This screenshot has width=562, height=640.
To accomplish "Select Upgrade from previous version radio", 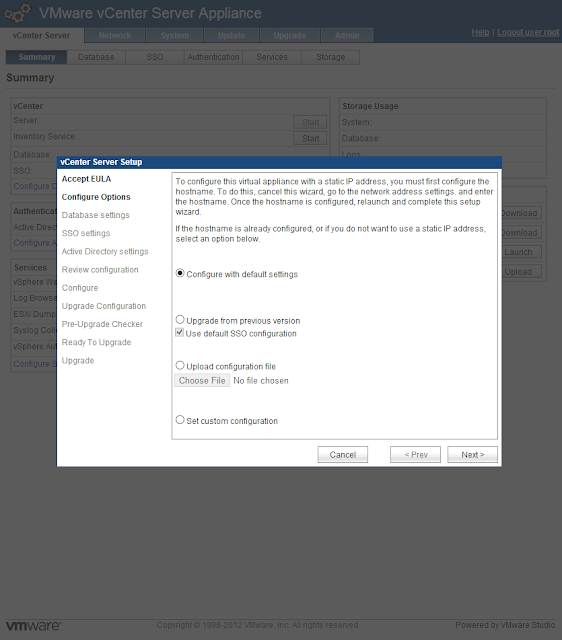I will point(180,320).
